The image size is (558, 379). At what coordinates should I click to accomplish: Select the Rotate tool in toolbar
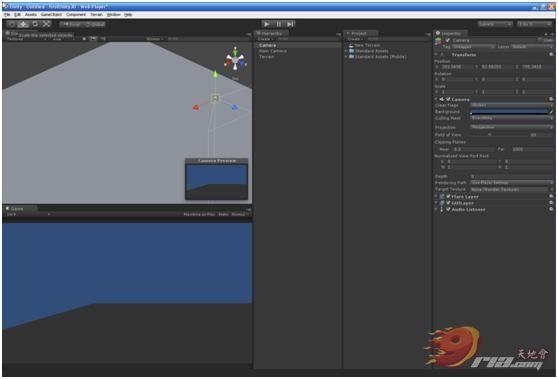[35, 24]
